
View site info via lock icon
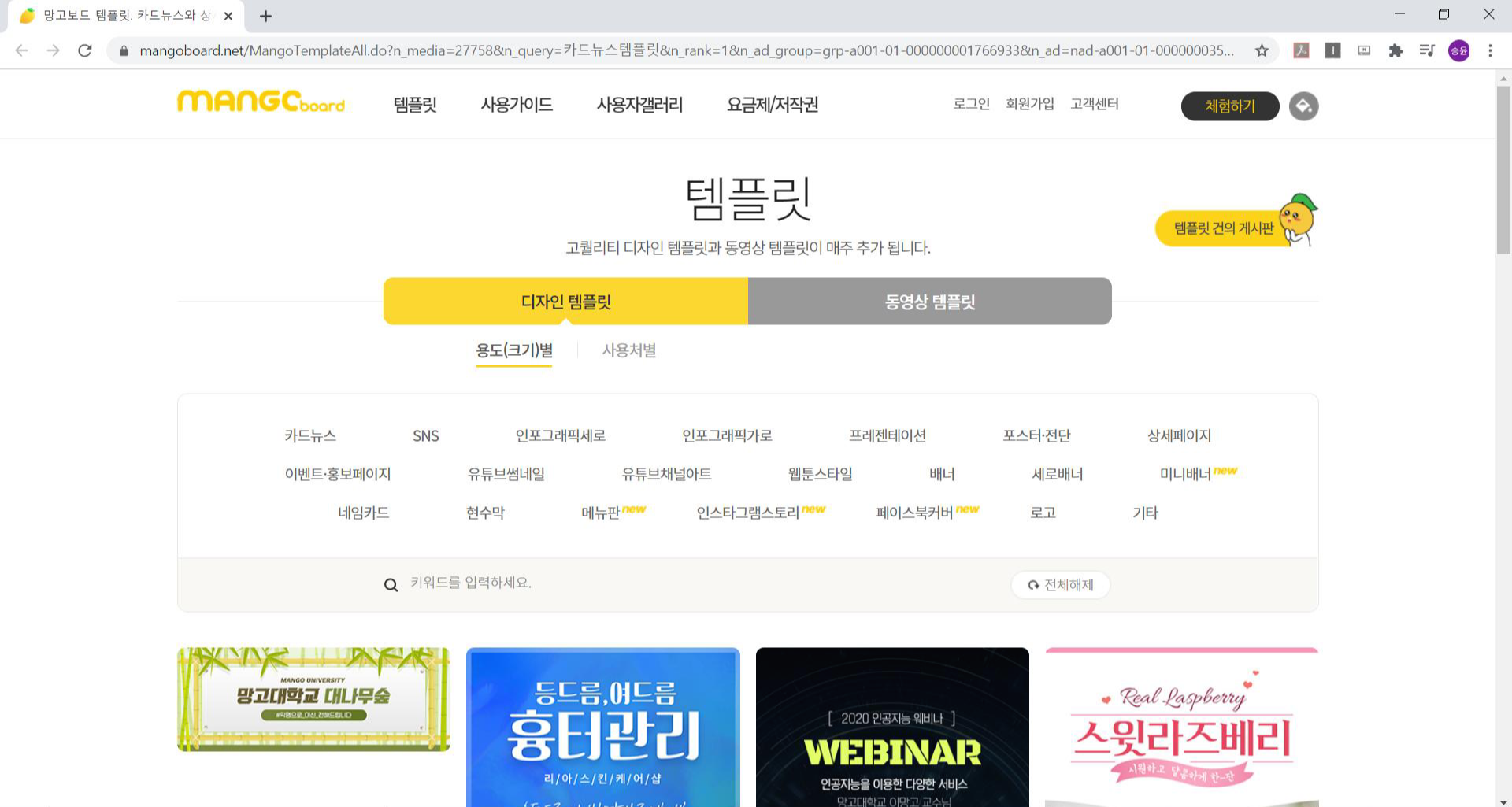(124, 50)
